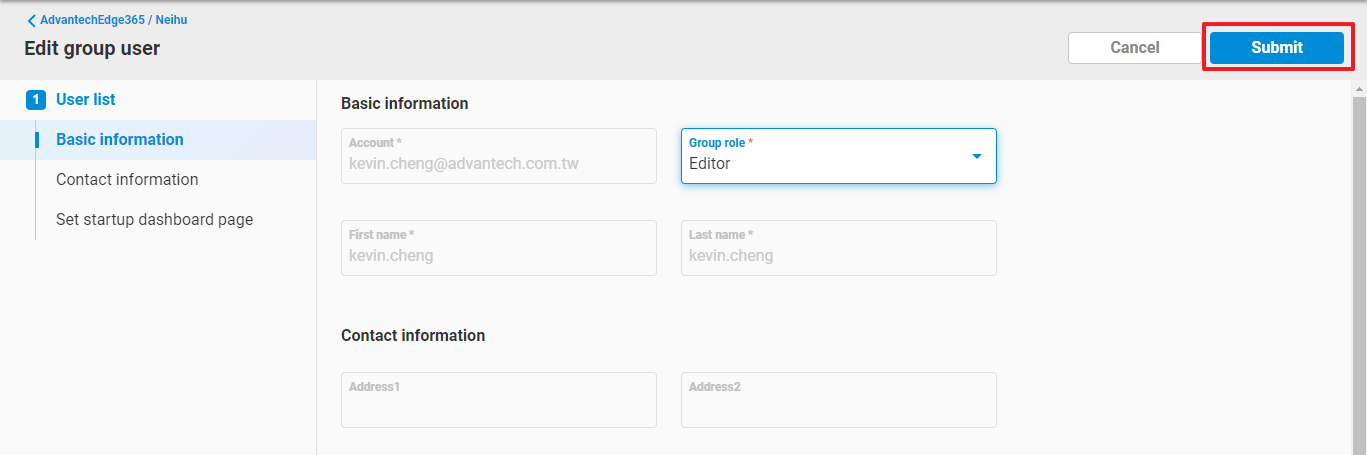Click the Contact information heading in the form

click(x=413, y=336)
